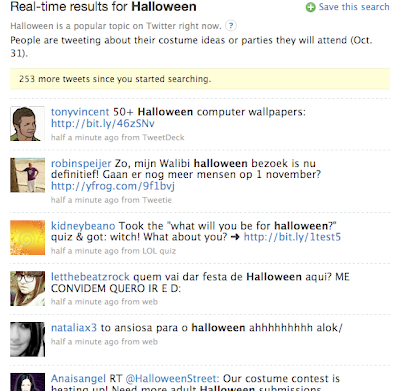This screenshot has width=400, height=391.
Task: Show the 253 more tweets notification bar
Action: [200, 79]
